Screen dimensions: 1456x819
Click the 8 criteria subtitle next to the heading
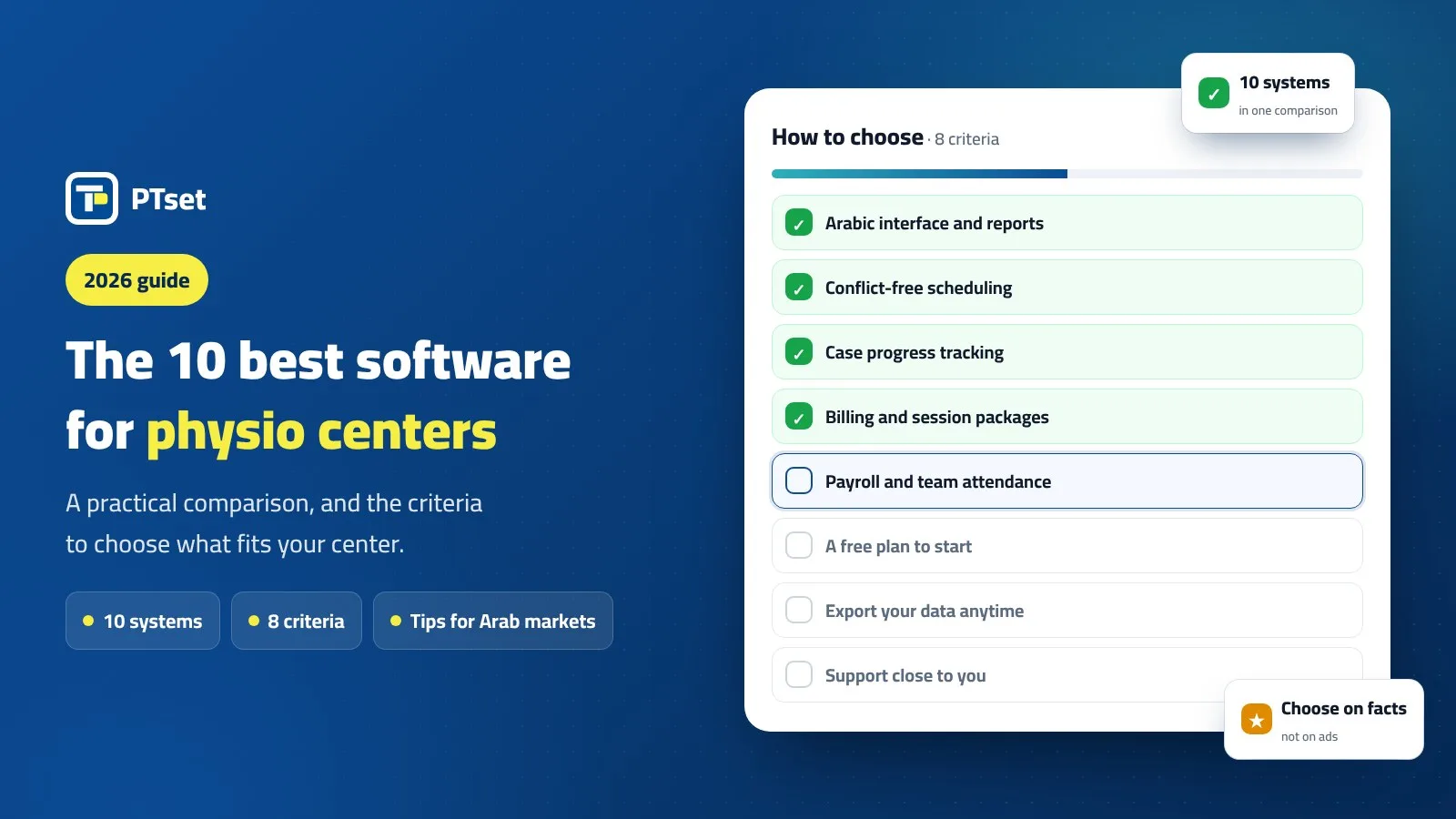coord(966,139)
